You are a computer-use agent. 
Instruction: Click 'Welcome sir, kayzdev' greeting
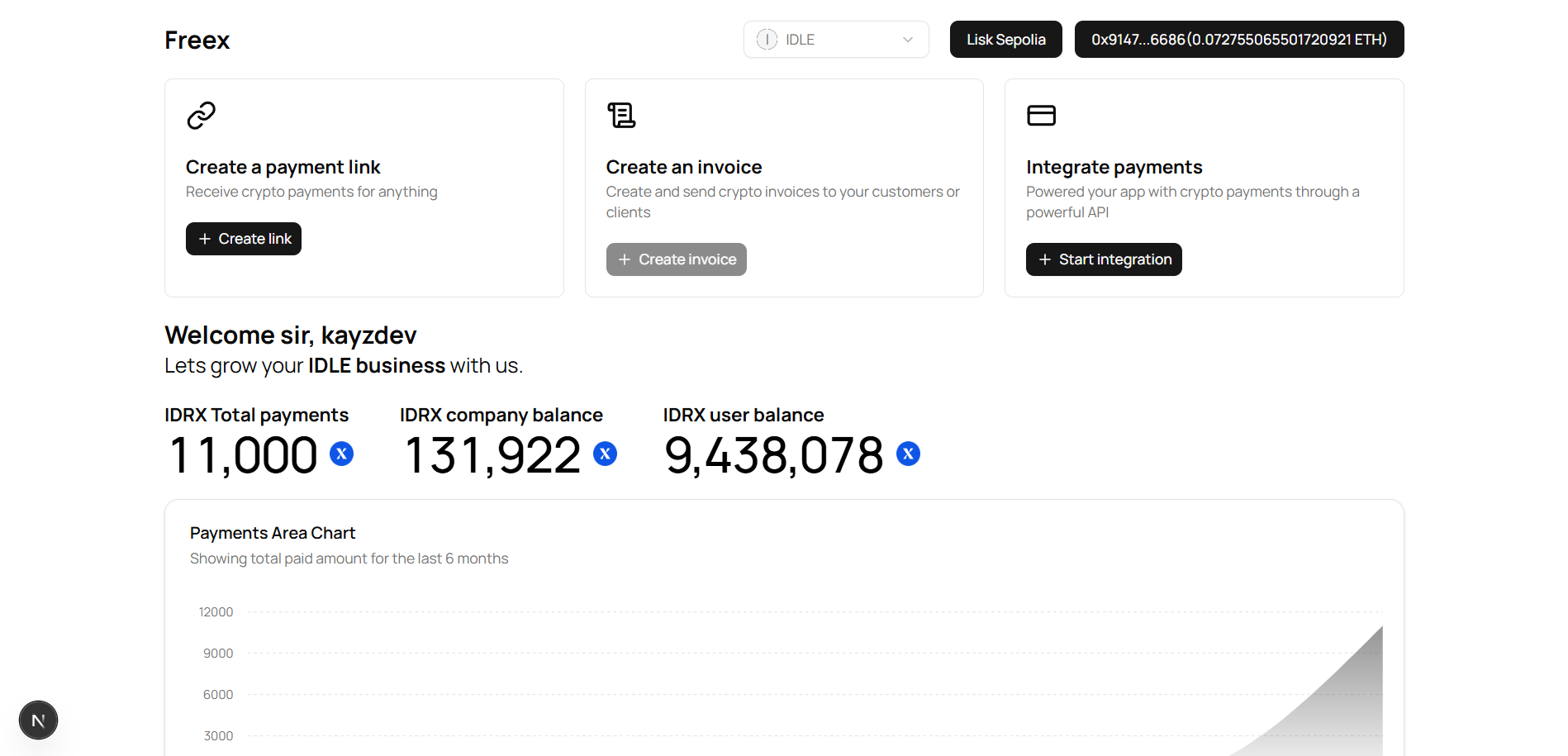290,335
